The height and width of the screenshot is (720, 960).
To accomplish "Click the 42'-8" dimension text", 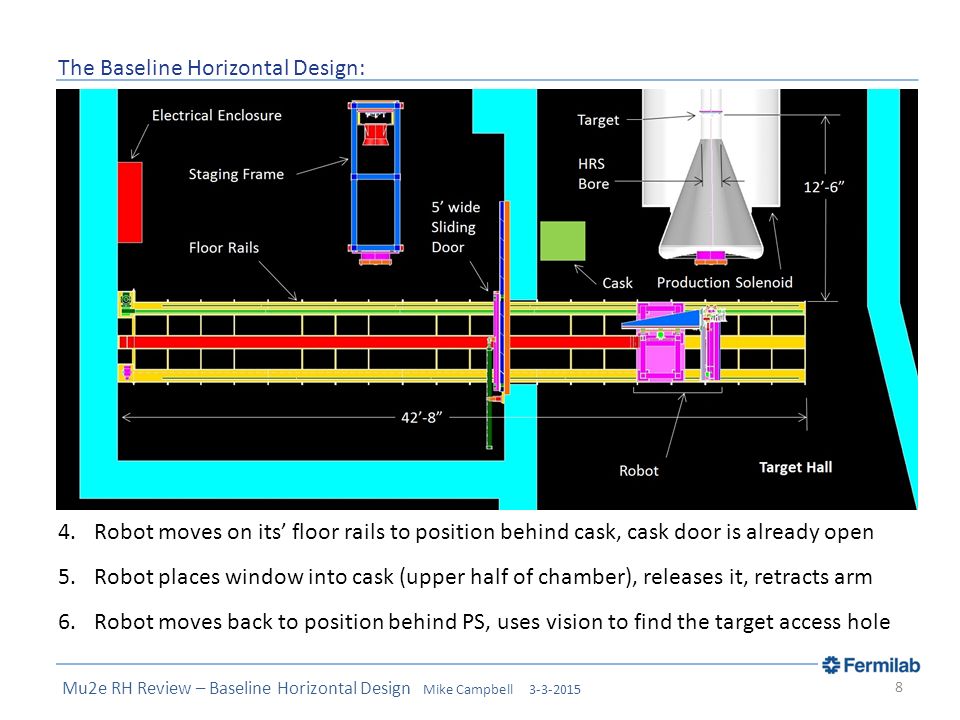I will tap(421, 418).
